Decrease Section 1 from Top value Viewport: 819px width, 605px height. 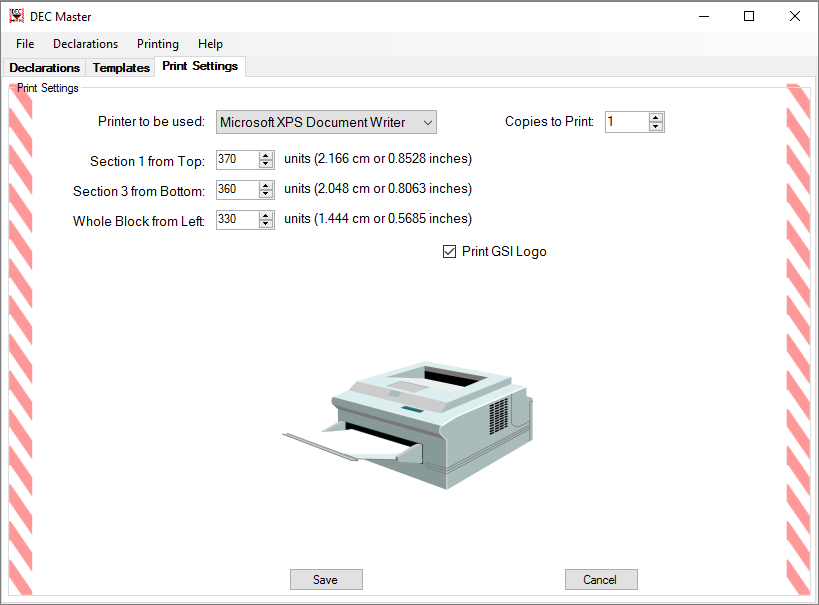pyautogui.click(x=266, y=164)
